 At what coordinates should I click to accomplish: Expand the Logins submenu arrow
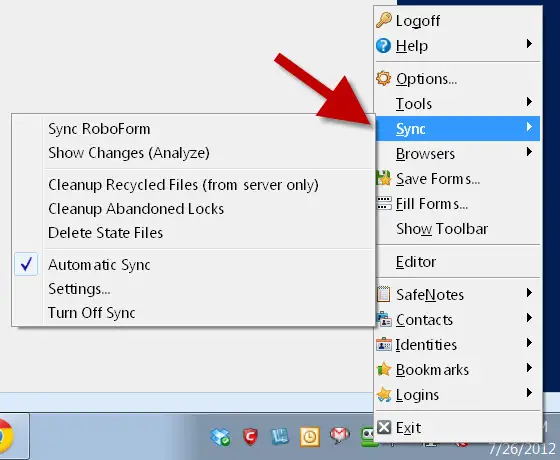[x=529, y=393]
